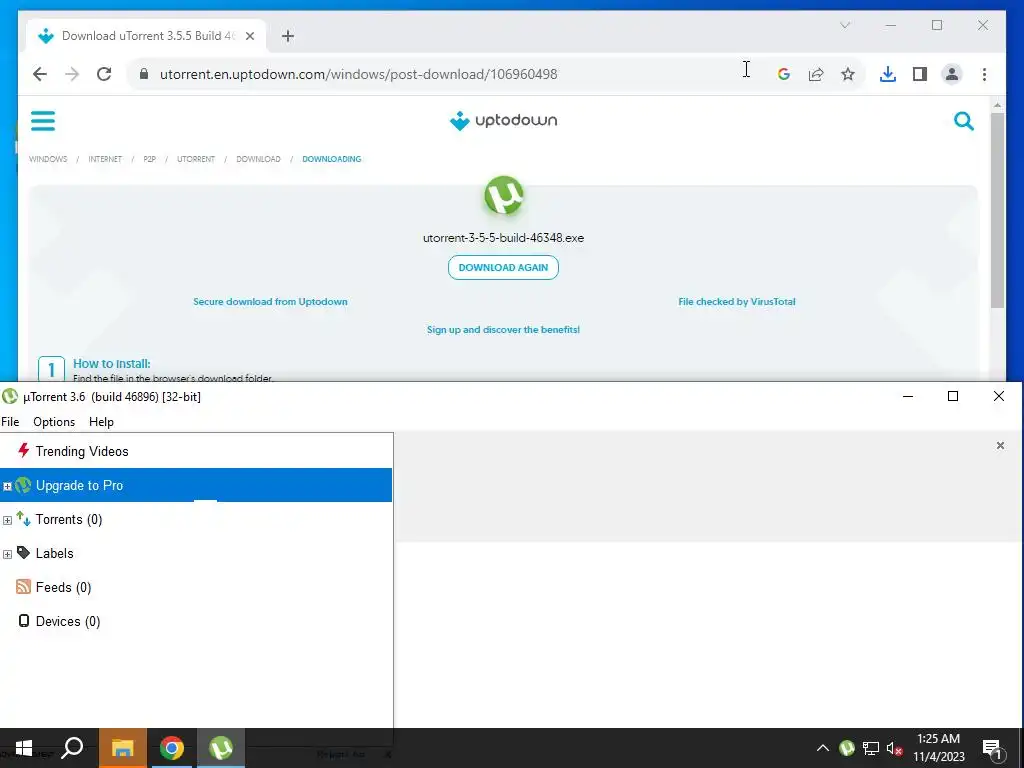The width and height of the screenshot is (1024, 768).
Task: Select Labels in sidebar
Action: (x=196, y=553)
